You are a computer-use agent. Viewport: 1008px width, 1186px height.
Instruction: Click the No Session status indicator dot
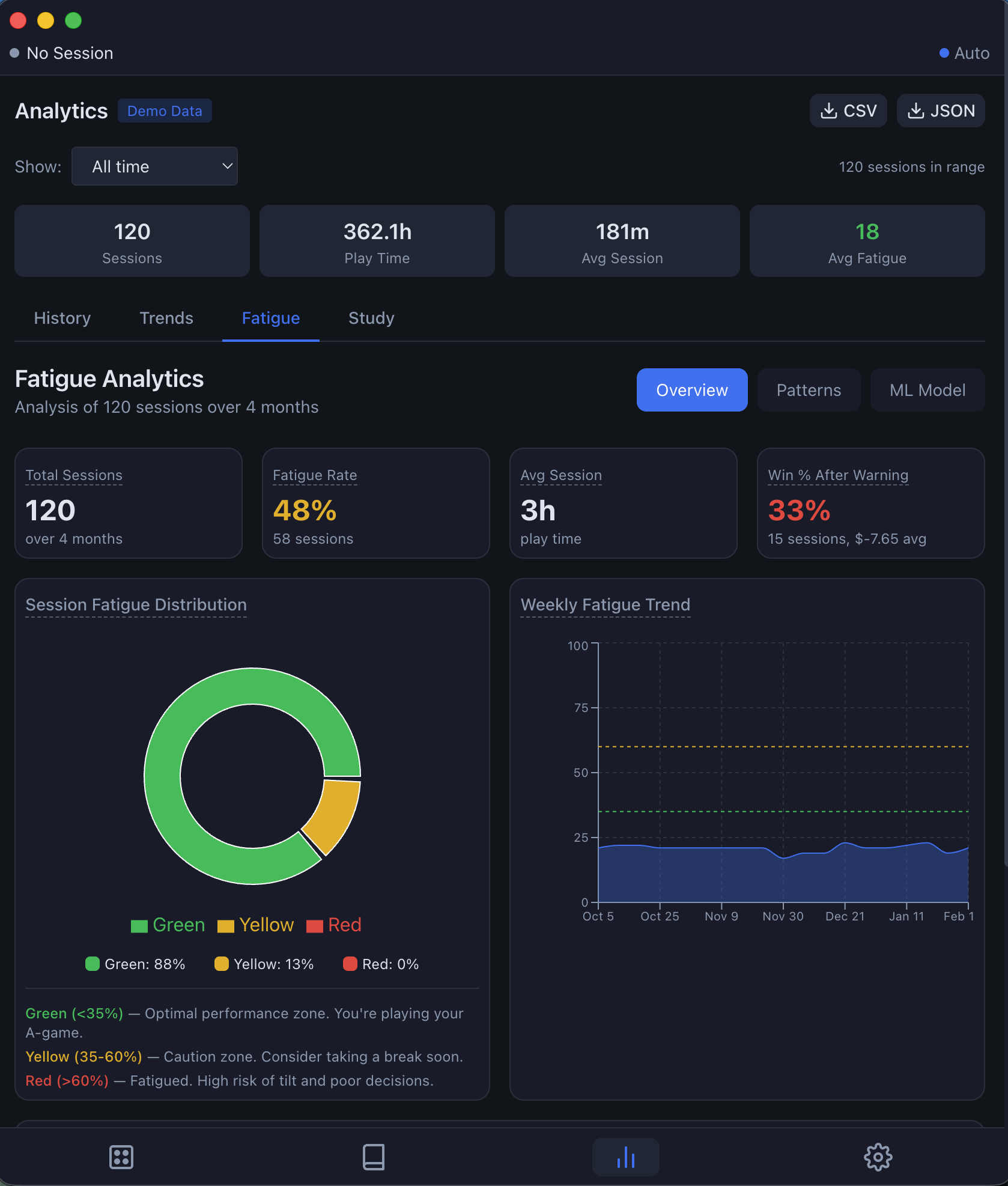[x=14, y=53]
